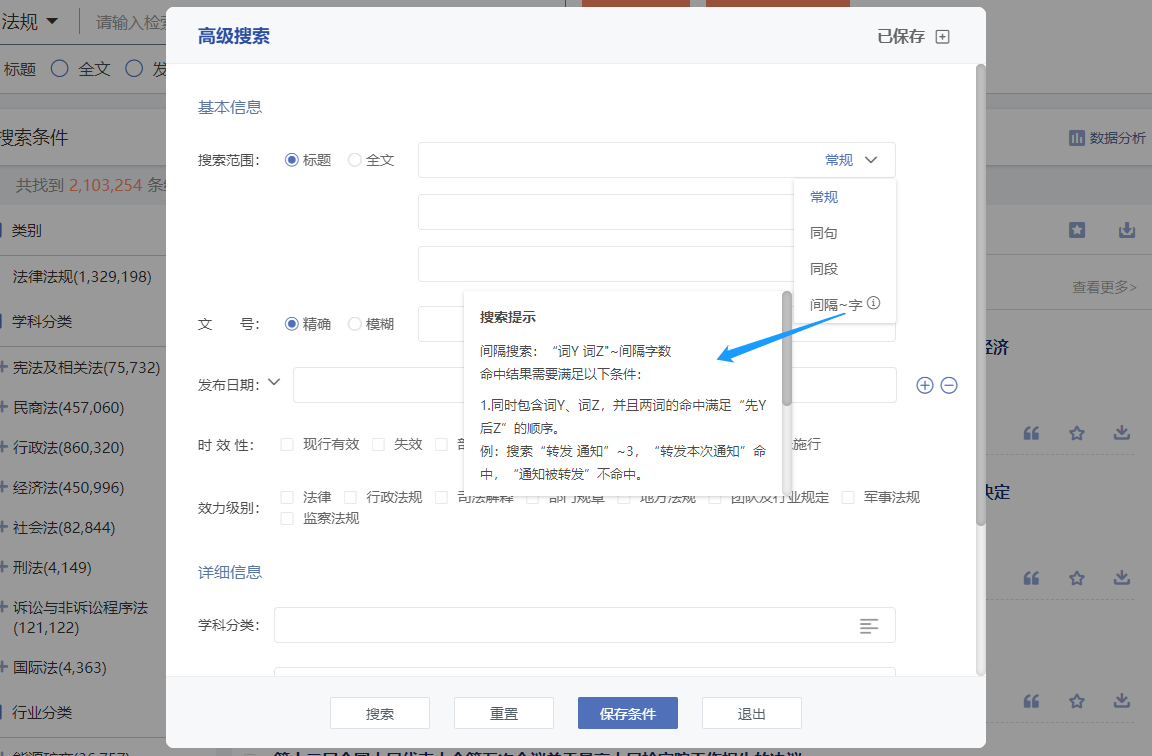Click the add-row plus icon for 发布日期
The image size is (1152, 756).
pos(925,385)
